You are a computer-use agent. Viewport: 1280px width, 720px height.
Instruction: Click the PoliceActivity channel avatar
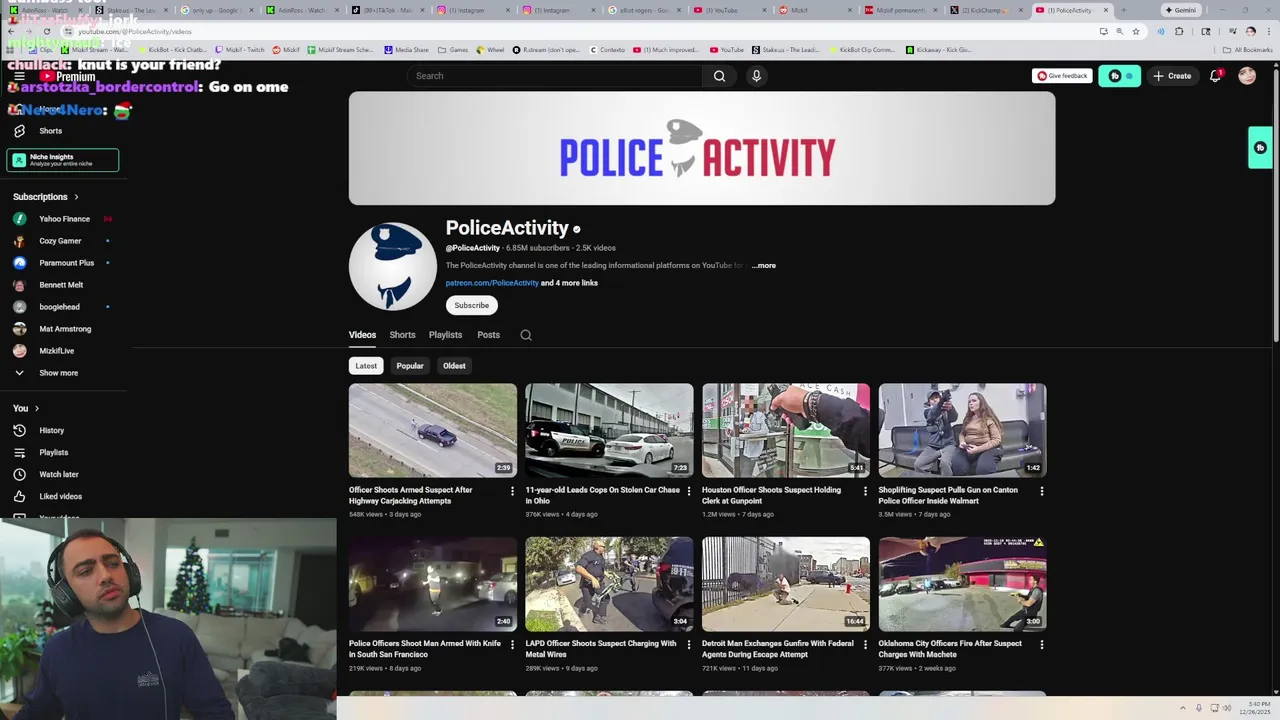[x=393, y=266]
